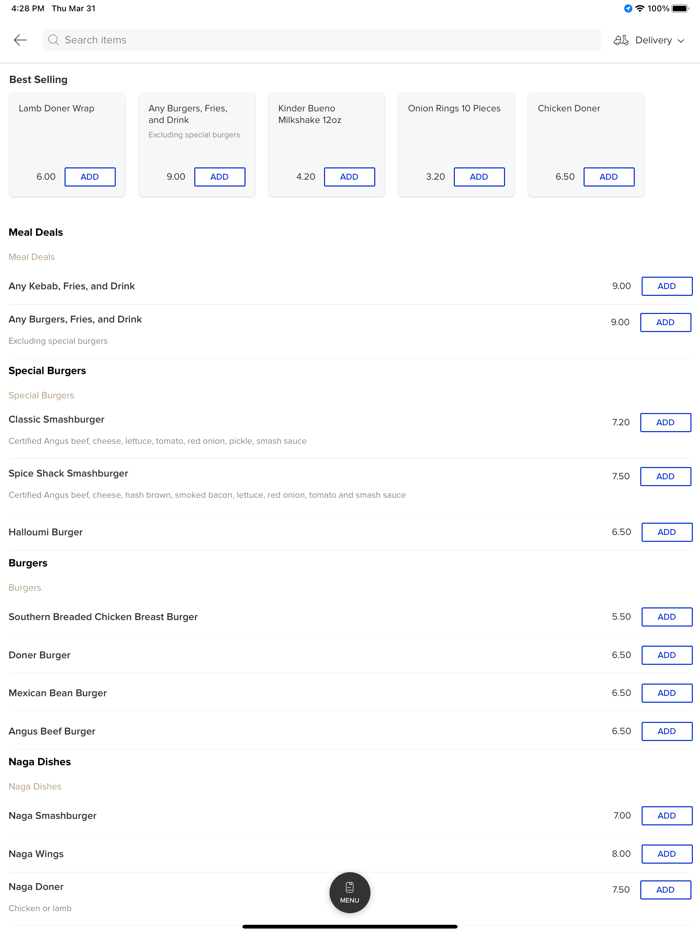
Task: Add Classic Smashburger to order
Action: coord(666,423)
